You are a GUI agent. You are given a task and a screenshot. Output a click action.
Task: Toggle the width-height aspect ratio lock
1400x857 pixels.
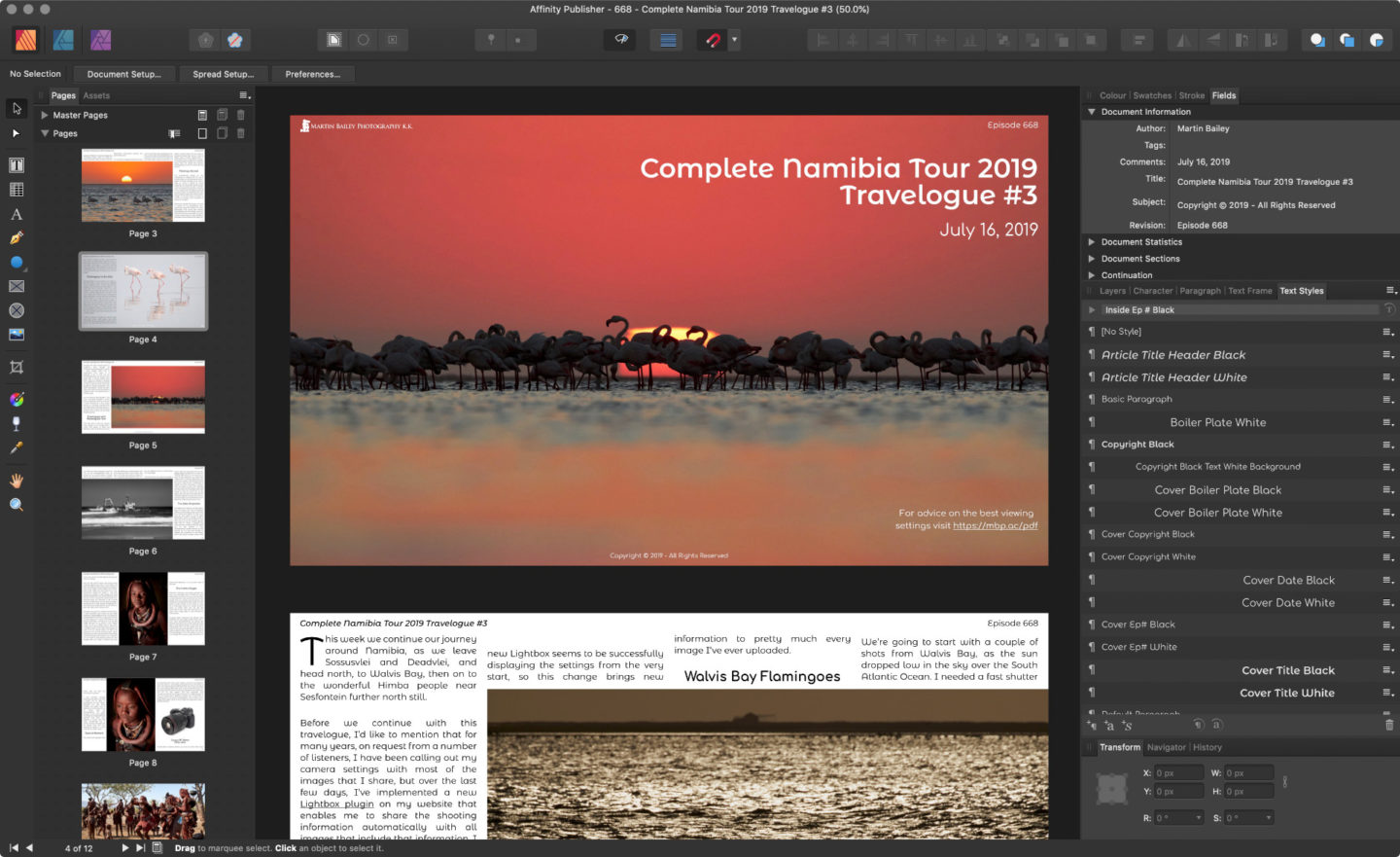pyautogui.click(x=1284, y=782)
